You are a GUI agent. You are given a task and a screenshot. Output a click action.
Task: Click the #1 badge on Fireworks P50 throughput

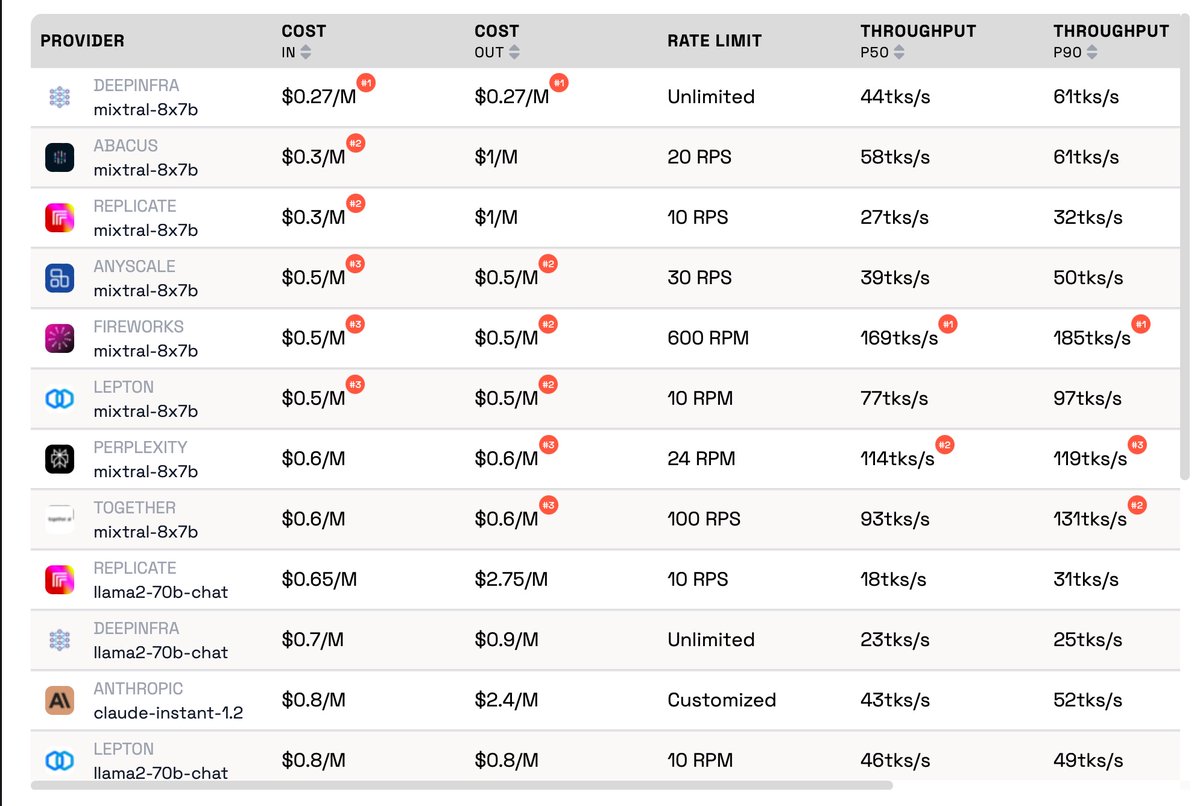pos(949,324)
